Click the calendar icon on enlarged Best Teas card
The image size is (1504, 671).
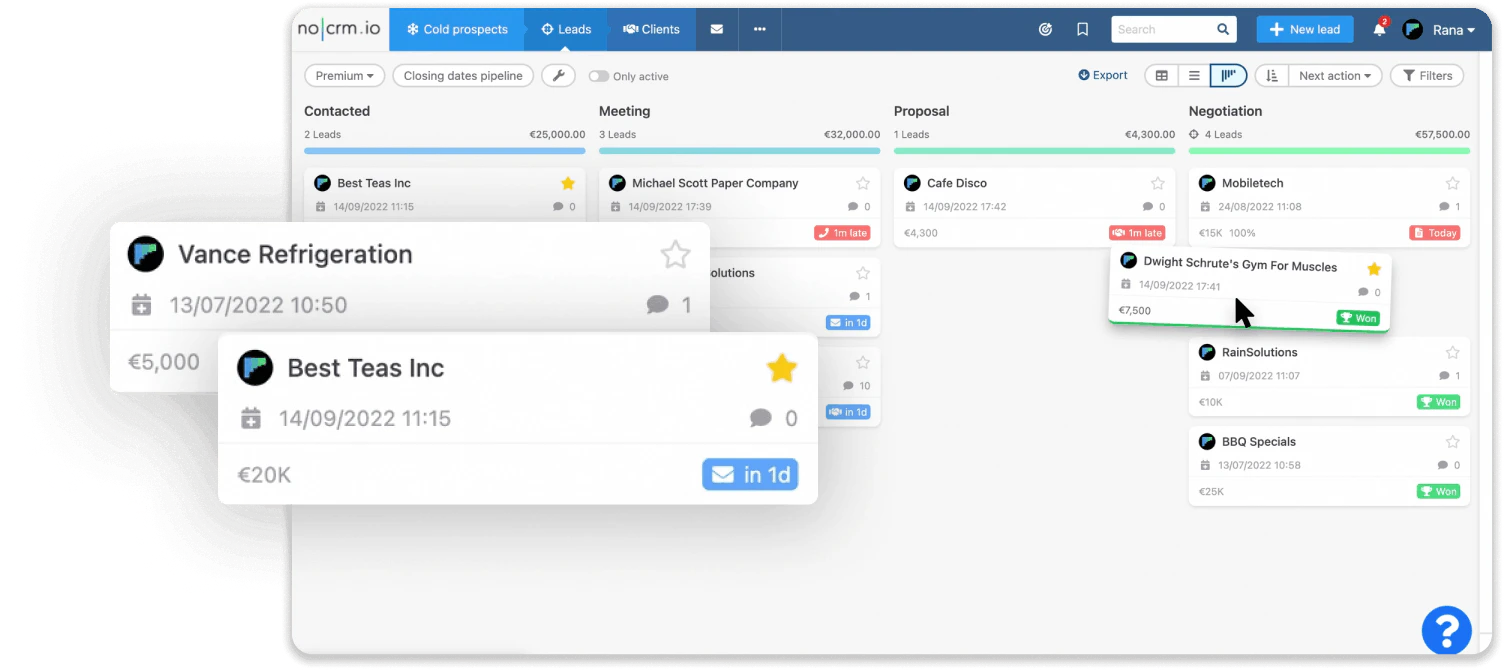point(251,419)
